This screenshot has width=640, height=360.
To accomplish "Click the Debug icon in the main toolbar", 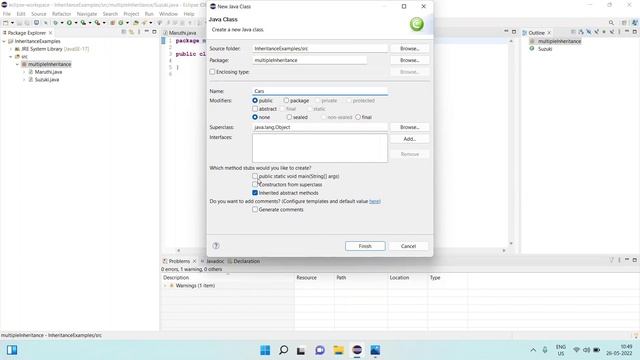I will 56,23.
